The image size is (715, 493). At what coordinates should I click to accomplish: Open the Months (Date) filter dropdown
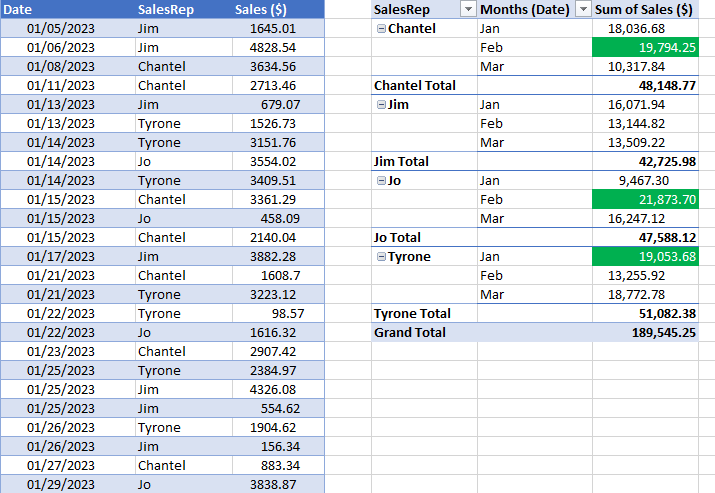pyautogui.click(x=583, y=9)
